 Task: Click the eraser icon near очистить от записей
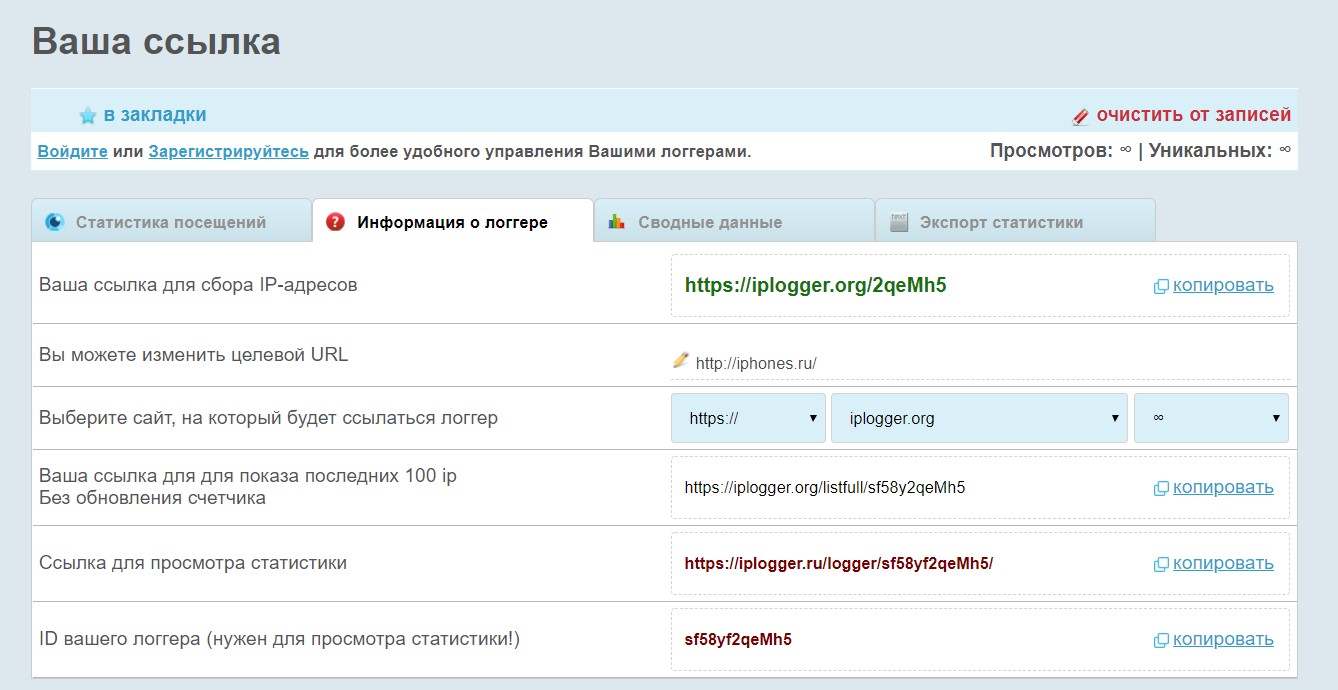(1081, 116)
